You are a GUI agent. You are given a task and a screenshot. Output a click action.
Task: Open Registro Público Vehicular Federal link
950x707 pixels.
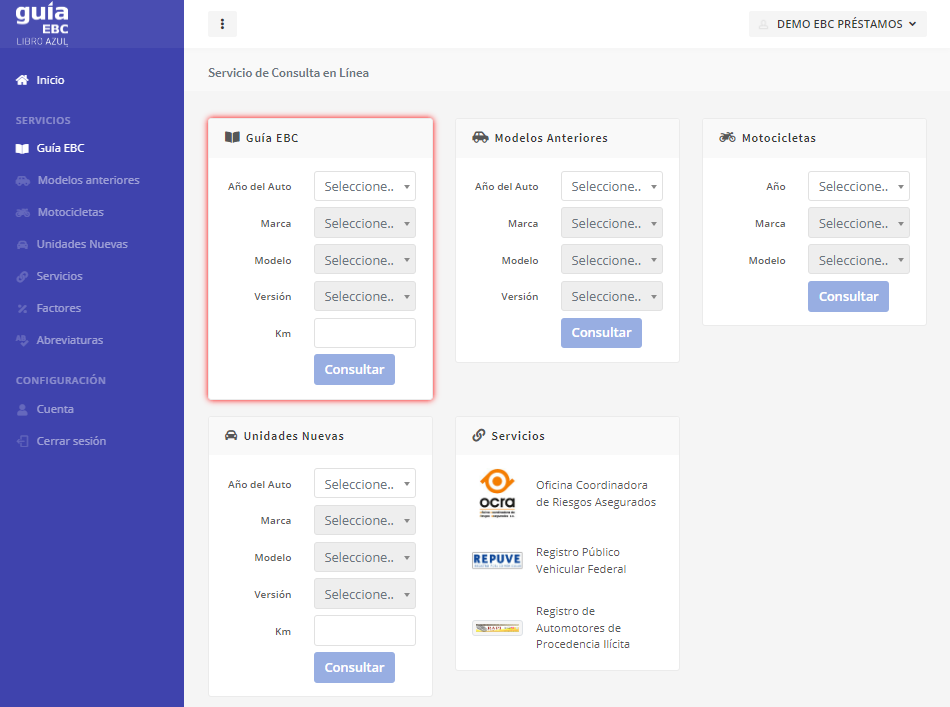click(x=581, y=560)
